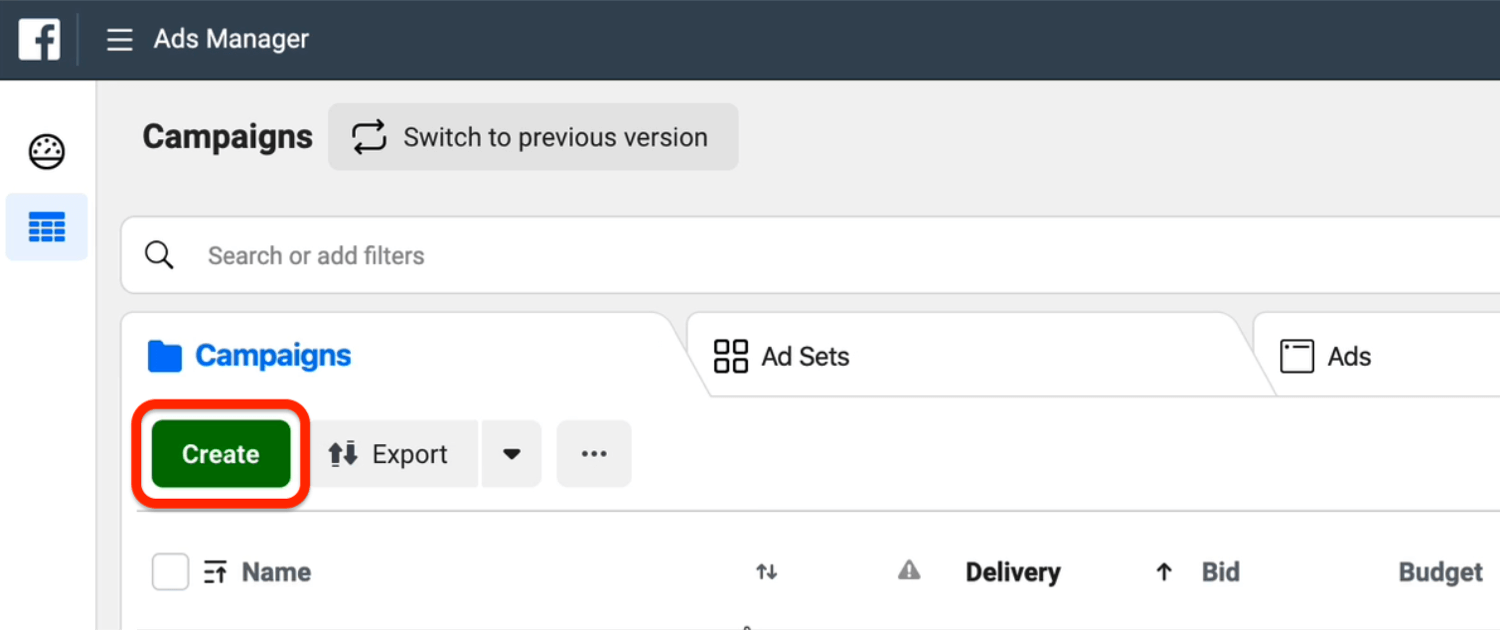Click the Facebook logo icon
Image resolution: width=1500 pixels, height=630 pixels.
click(39, 40)
